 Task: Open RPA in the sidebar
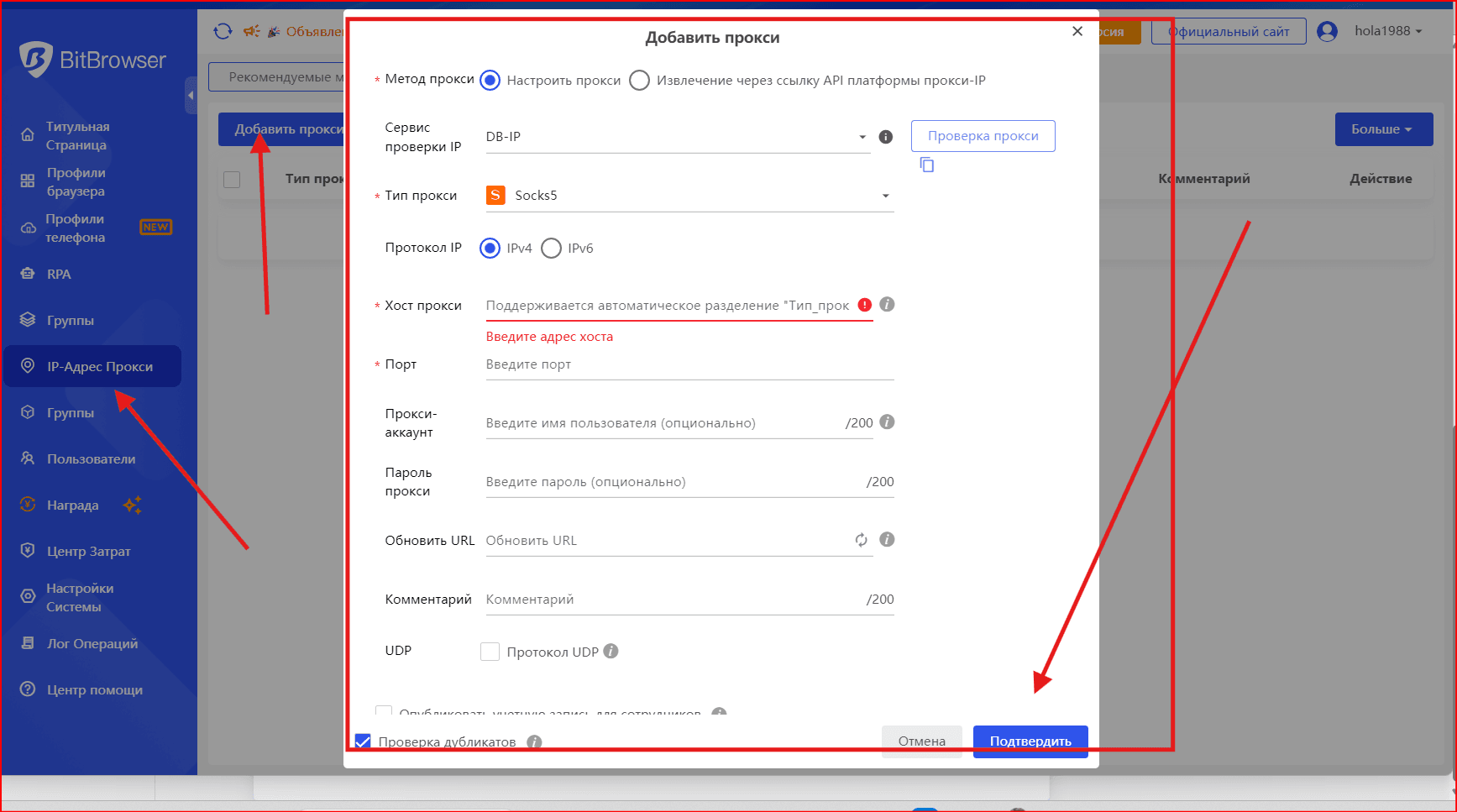point(59,274)
